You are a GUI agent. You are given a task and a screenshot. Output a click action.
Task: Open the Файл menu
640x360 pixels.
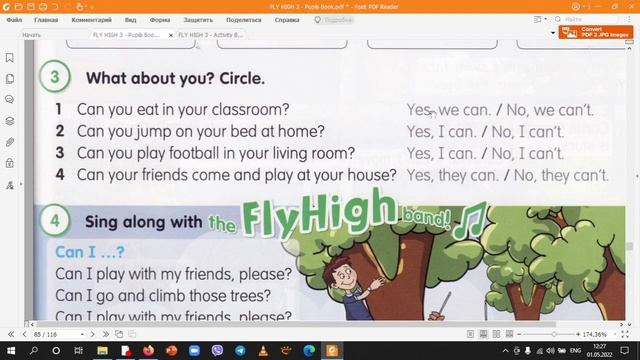(x=14, y=20)
